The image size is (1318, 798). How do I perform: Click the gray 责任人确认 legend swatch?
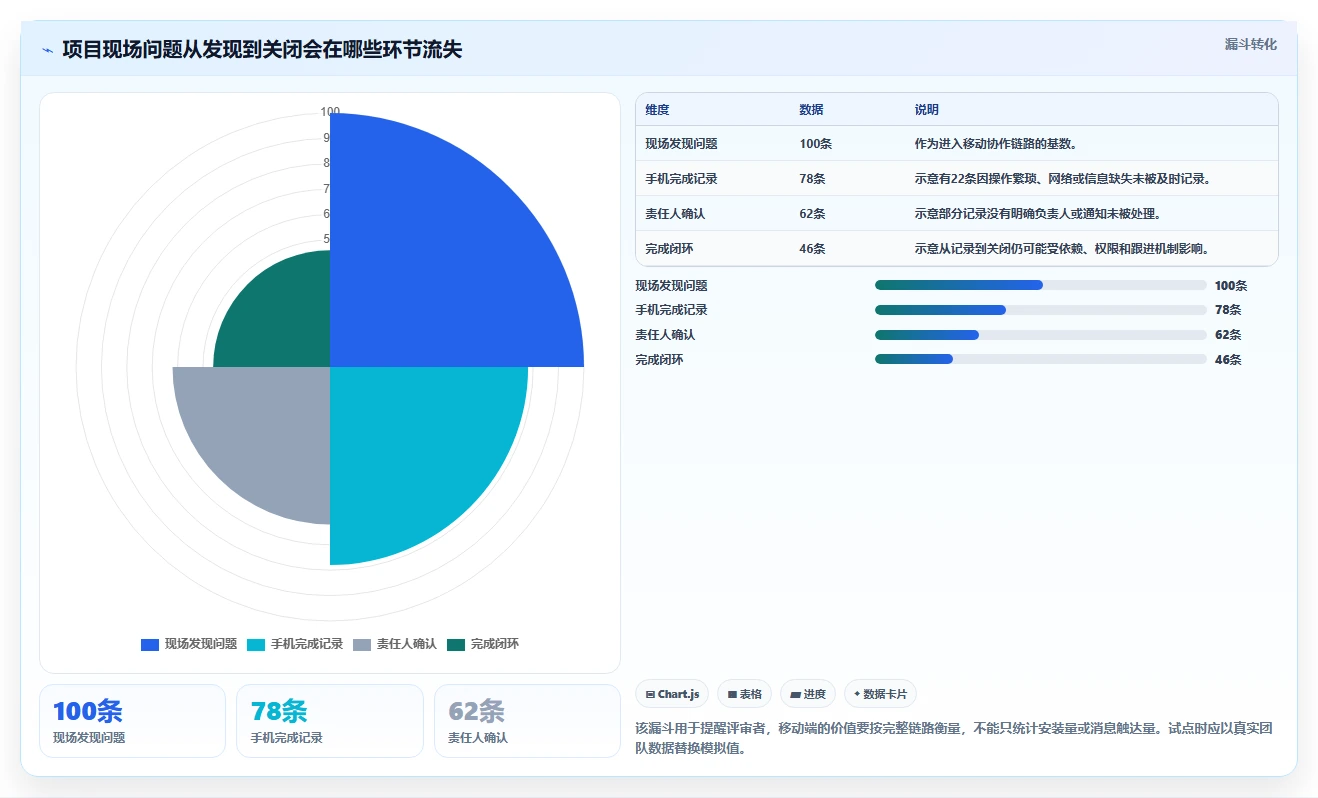click(x=362, y=644)
